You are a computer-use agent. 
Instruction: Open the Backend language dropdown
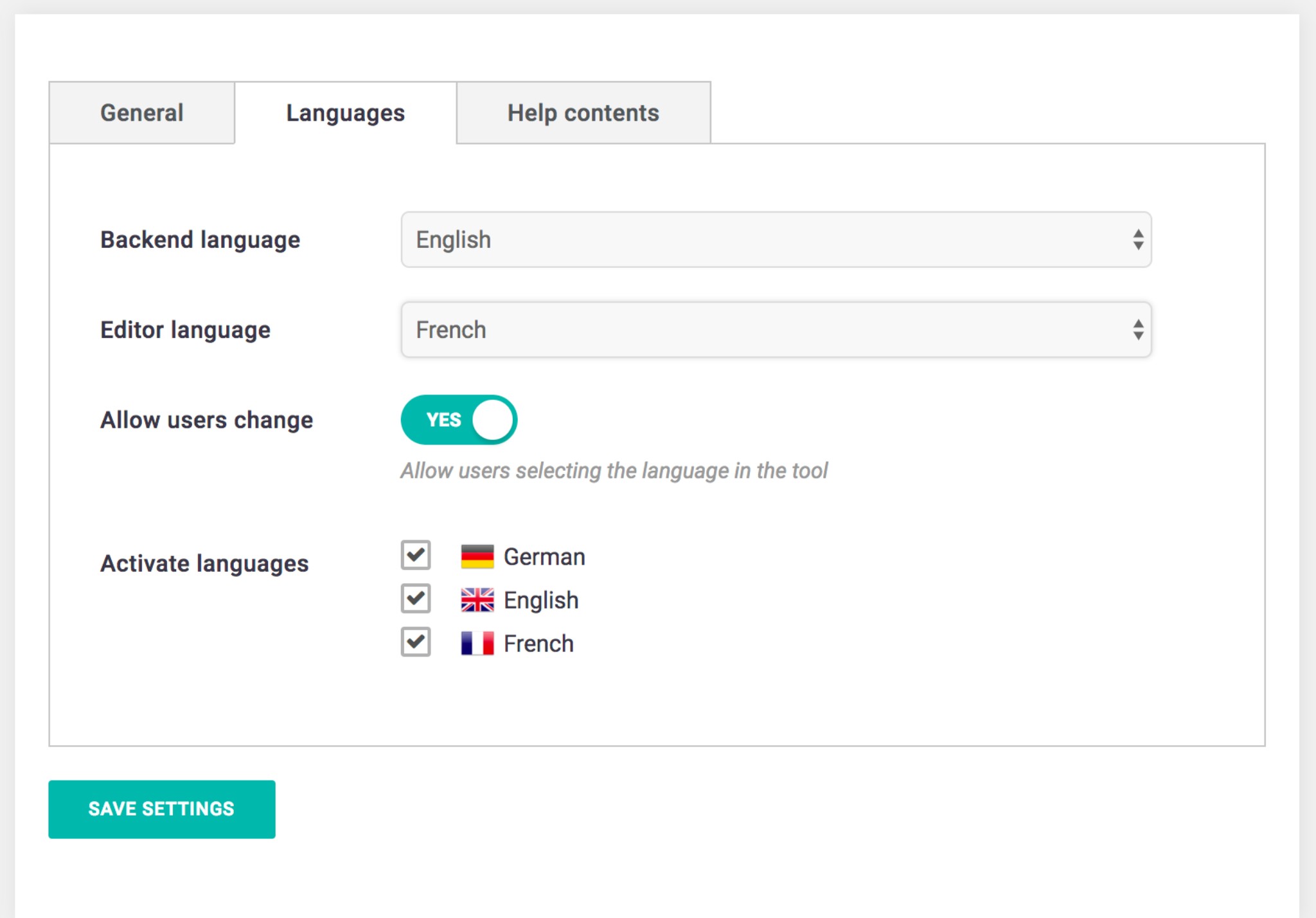(776, 240)
